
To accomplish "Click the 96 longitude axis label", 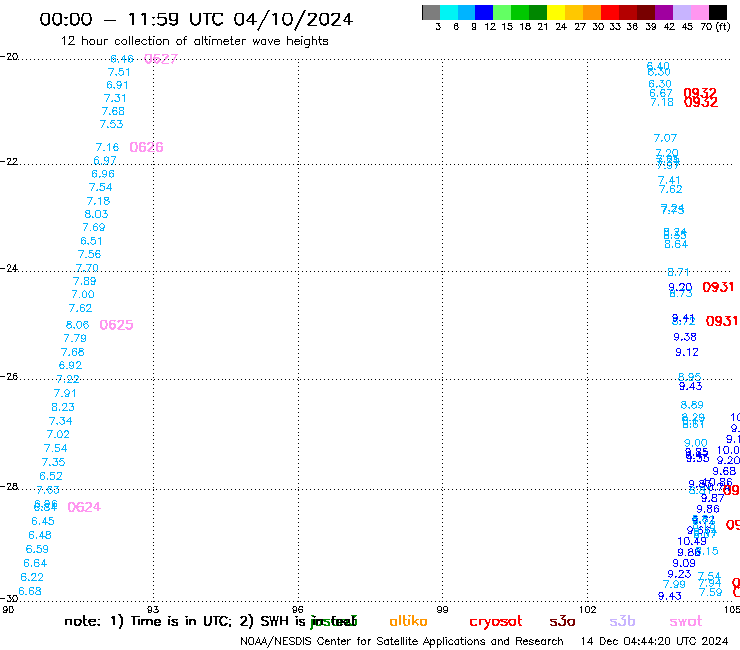I will click(x=298, y=609).
